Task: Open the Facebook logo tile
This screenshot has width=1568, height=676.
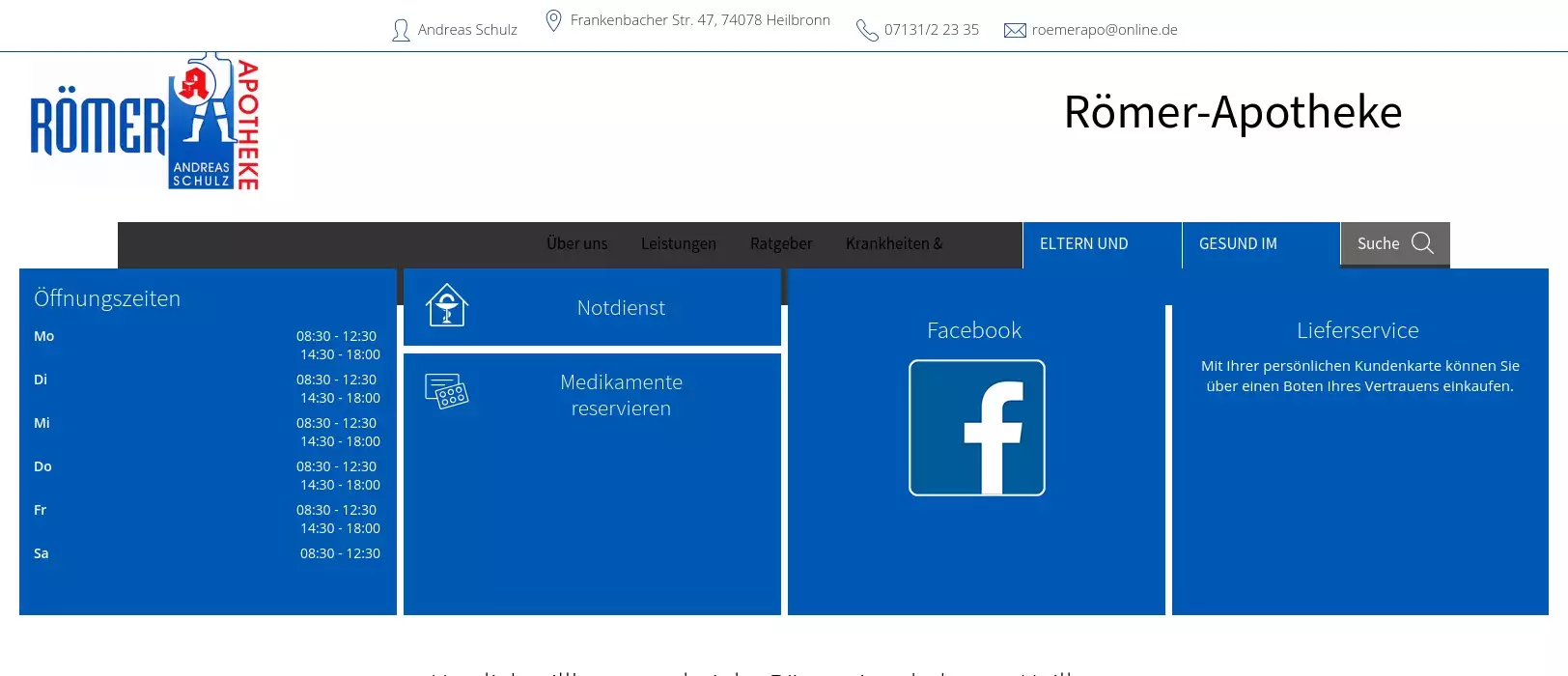Action: coord(976,428)
